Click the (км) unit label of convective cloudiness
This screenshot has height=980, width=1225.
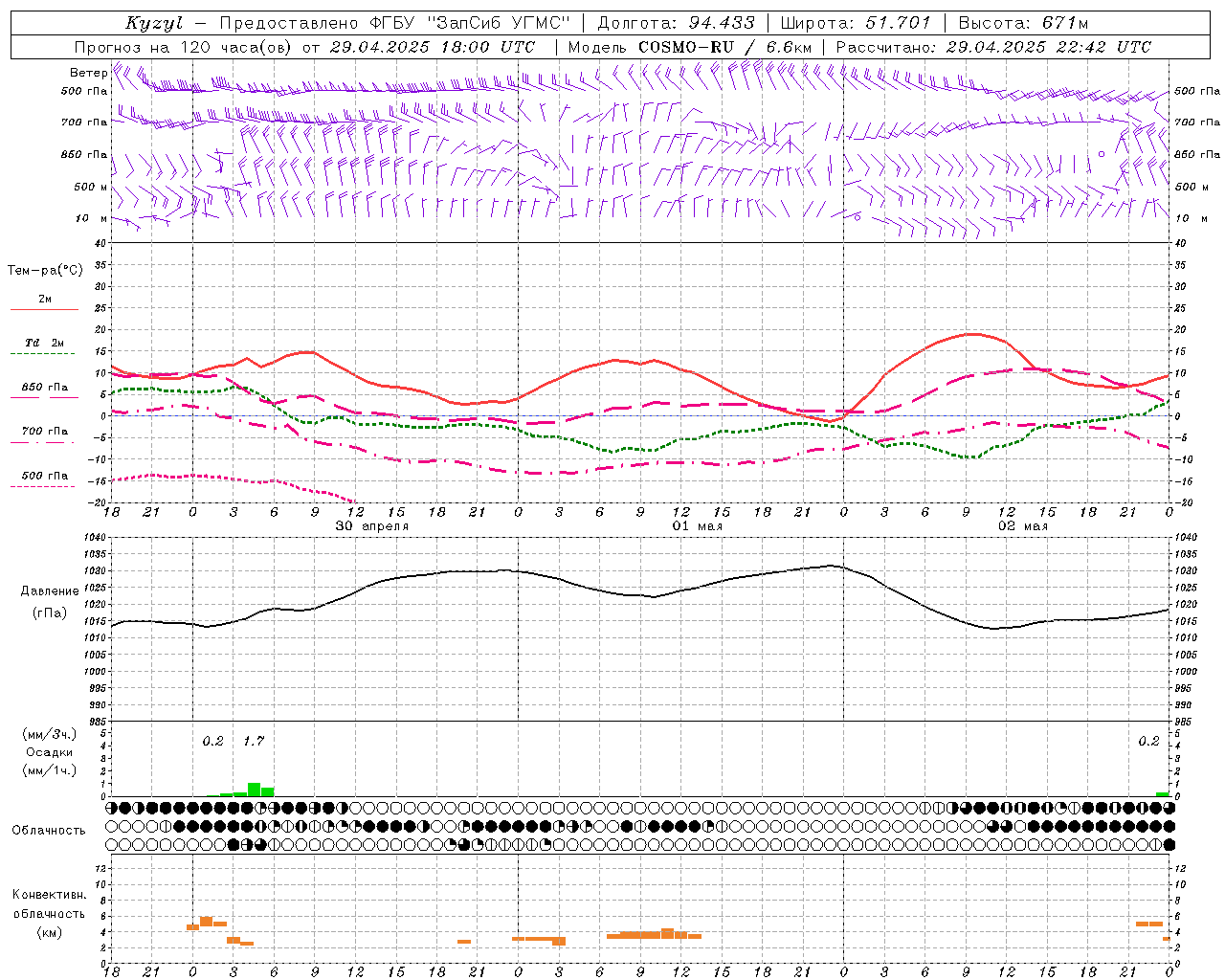tap(50, 932)
